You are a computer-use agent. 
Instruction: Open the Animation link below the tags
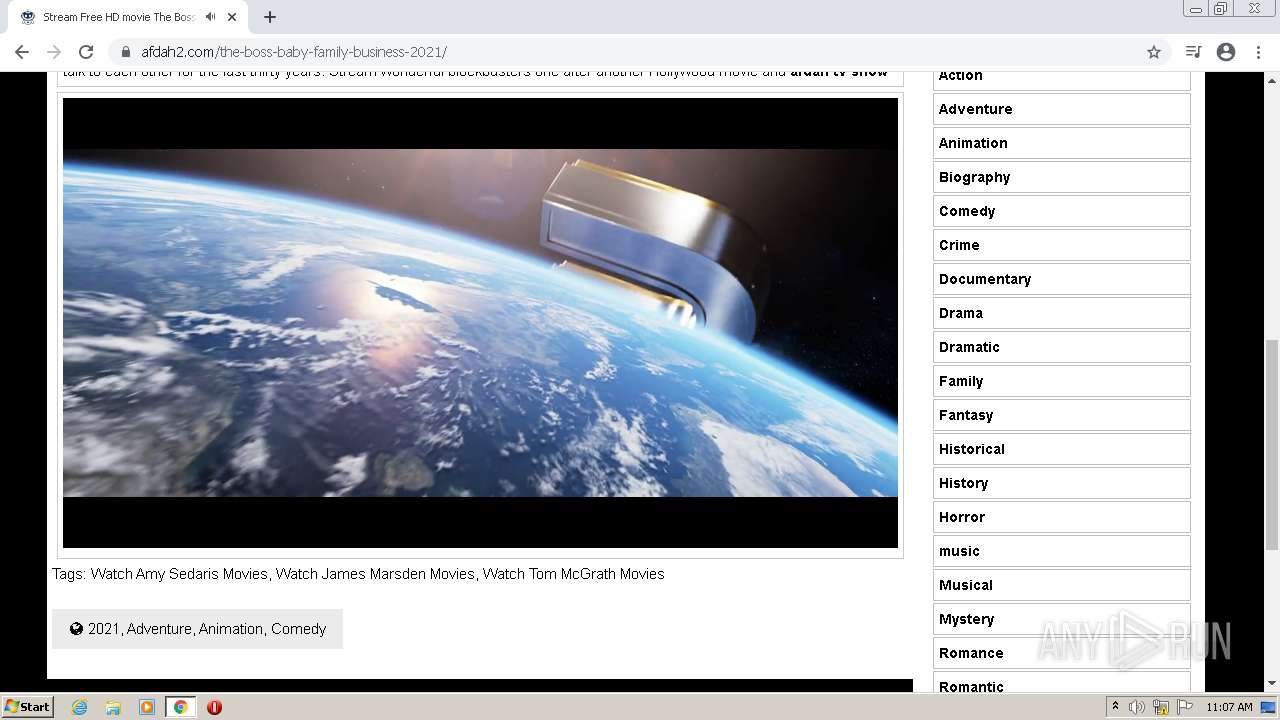coord(231,629)
